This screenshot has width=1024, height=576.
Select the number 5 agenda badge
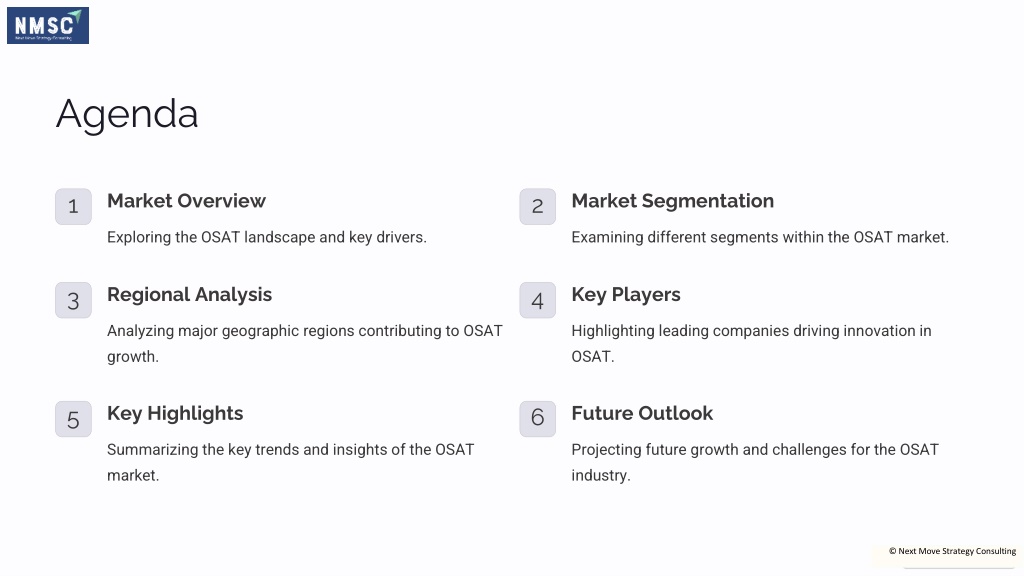[73, 419]
